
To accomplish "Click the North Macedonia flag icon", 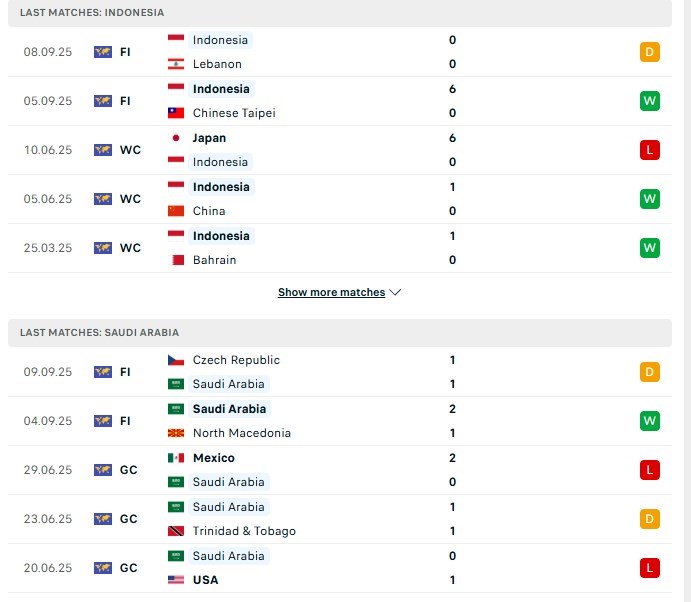I will click(x=176, y=433).
